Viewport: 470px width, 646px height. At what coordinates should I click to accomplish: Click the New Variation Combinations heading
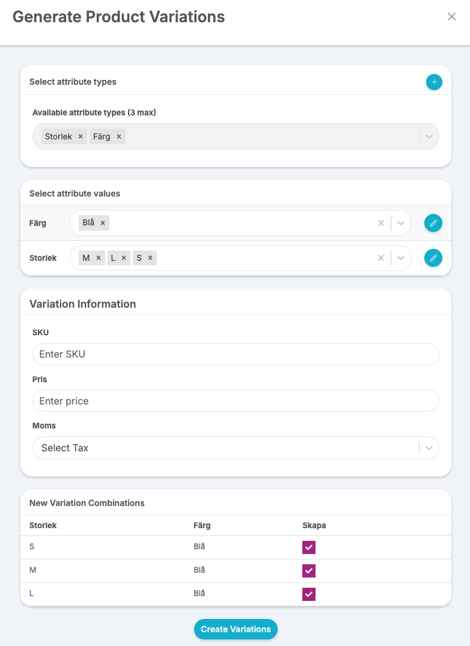87,503
